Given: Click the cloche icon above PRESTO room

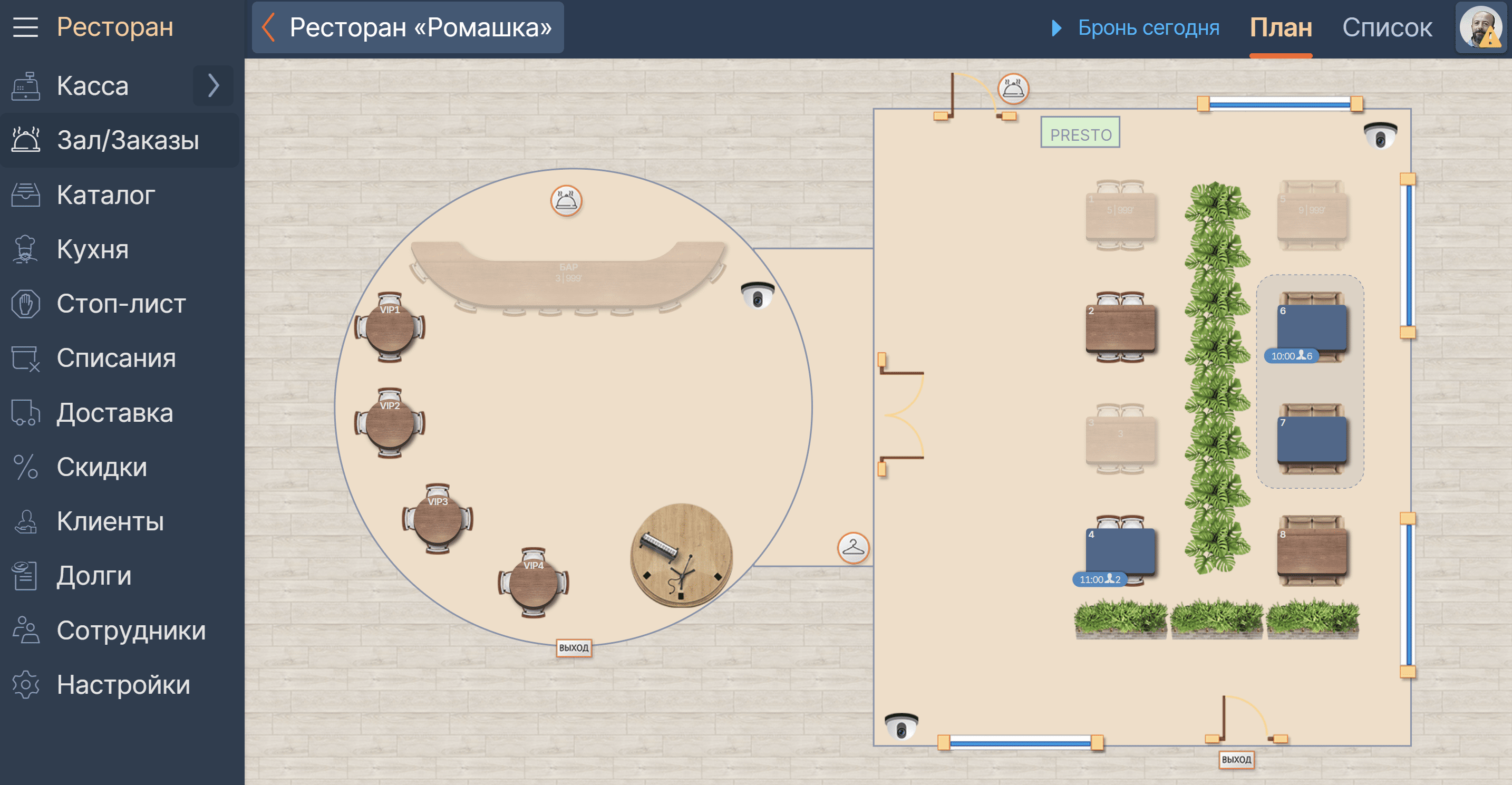Looking at the screenshot, I should pyautogui.click(x=1013, y=89).
